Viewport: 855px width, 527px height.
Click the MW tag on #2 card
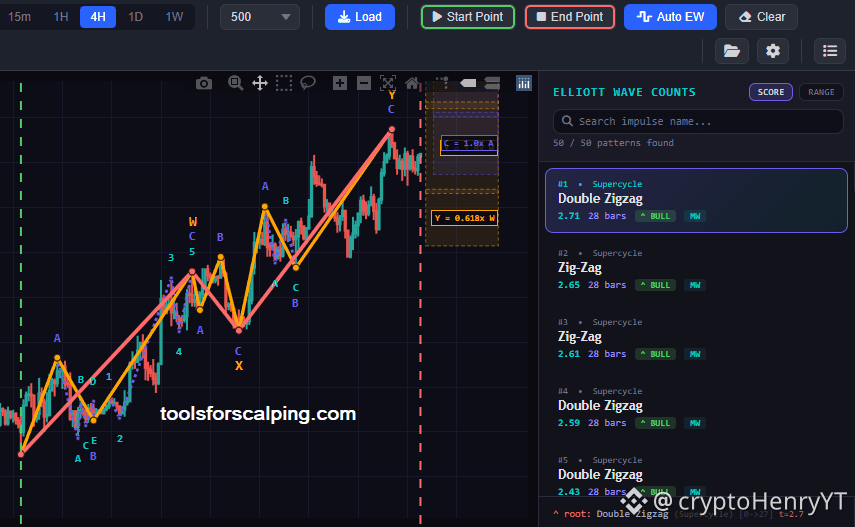click(x=695, y=285)
